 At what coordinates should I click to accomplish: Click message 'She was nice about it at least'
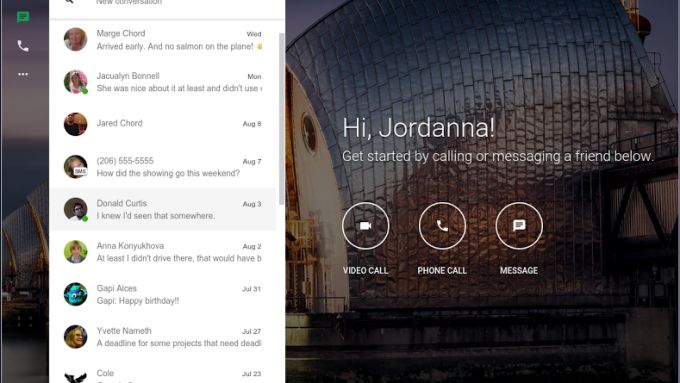click(179, 88)
